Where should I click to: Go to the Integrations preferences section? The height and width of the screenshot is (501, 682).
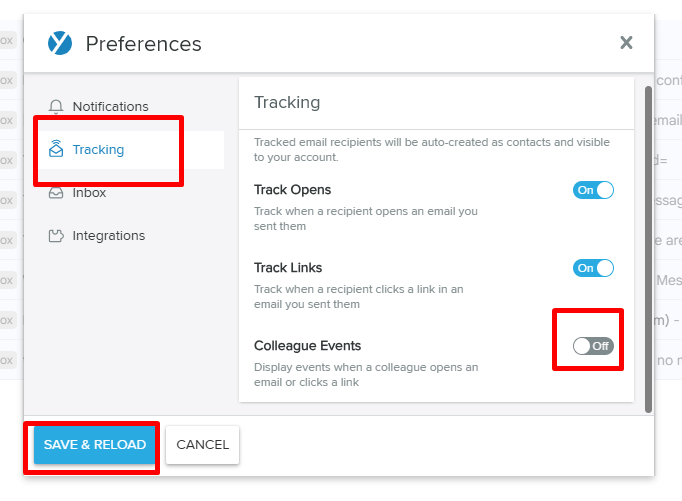pyautogui.click(x=109, y=236)
